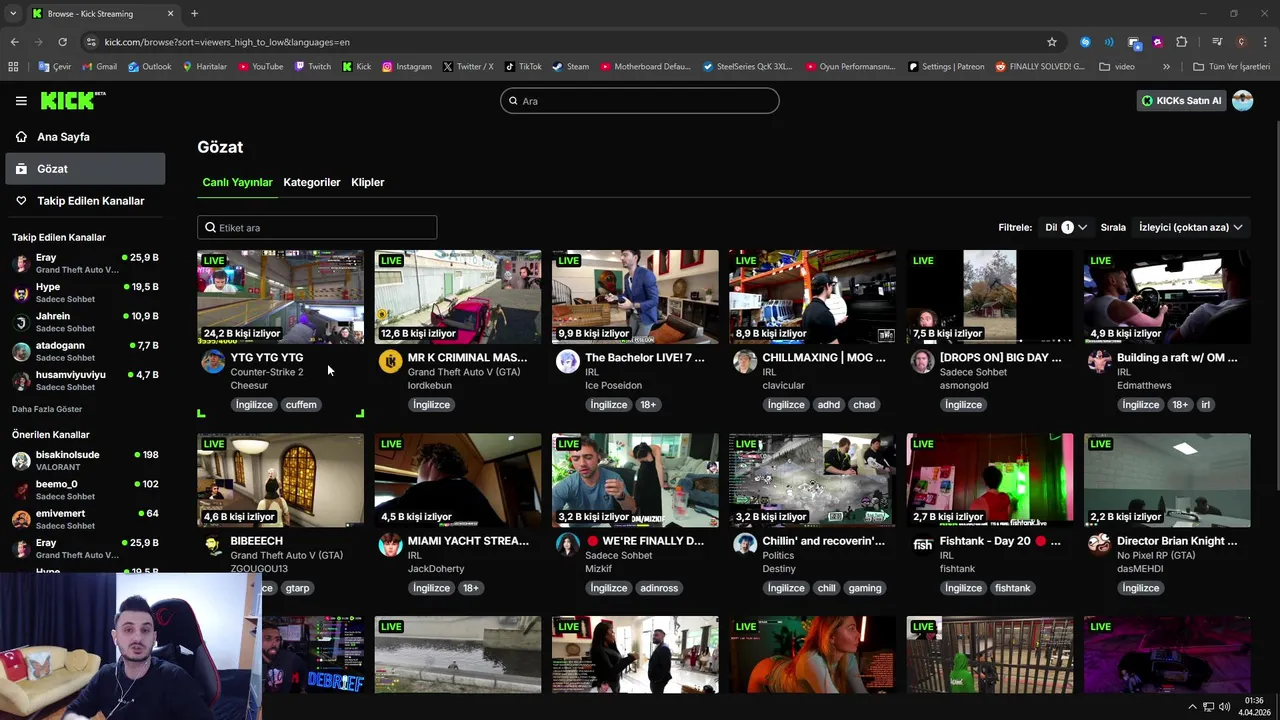Open the browser tab list dropdown arrow
The height and width of the screenshot is (720, 1280).
click(x=13, y=14)
